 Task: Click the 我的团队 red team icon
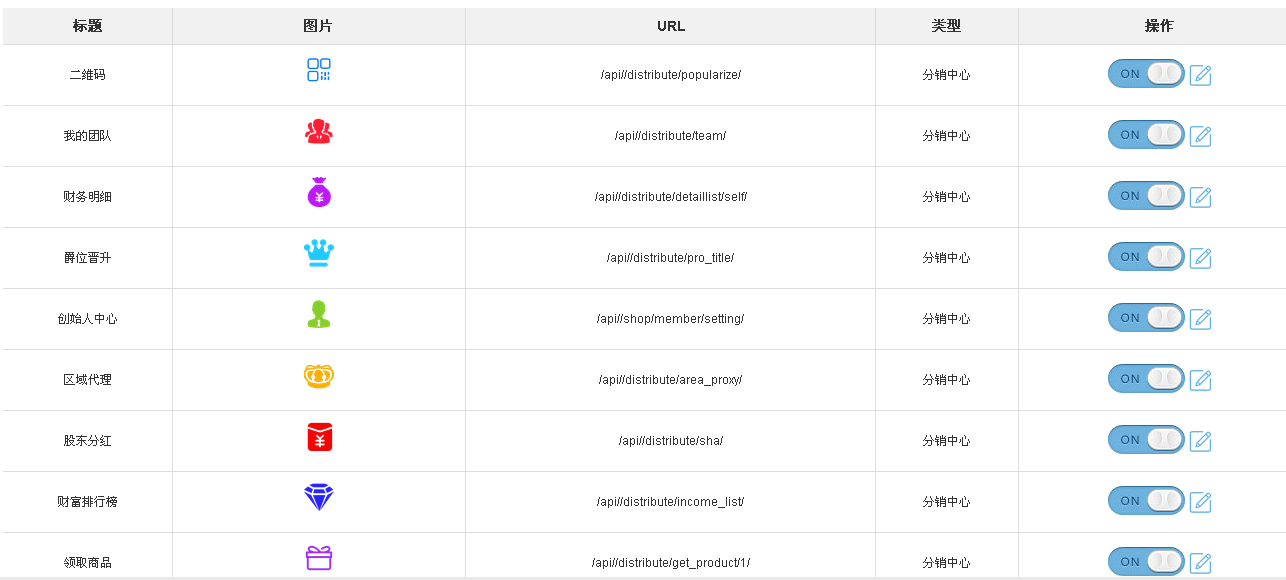319,131
